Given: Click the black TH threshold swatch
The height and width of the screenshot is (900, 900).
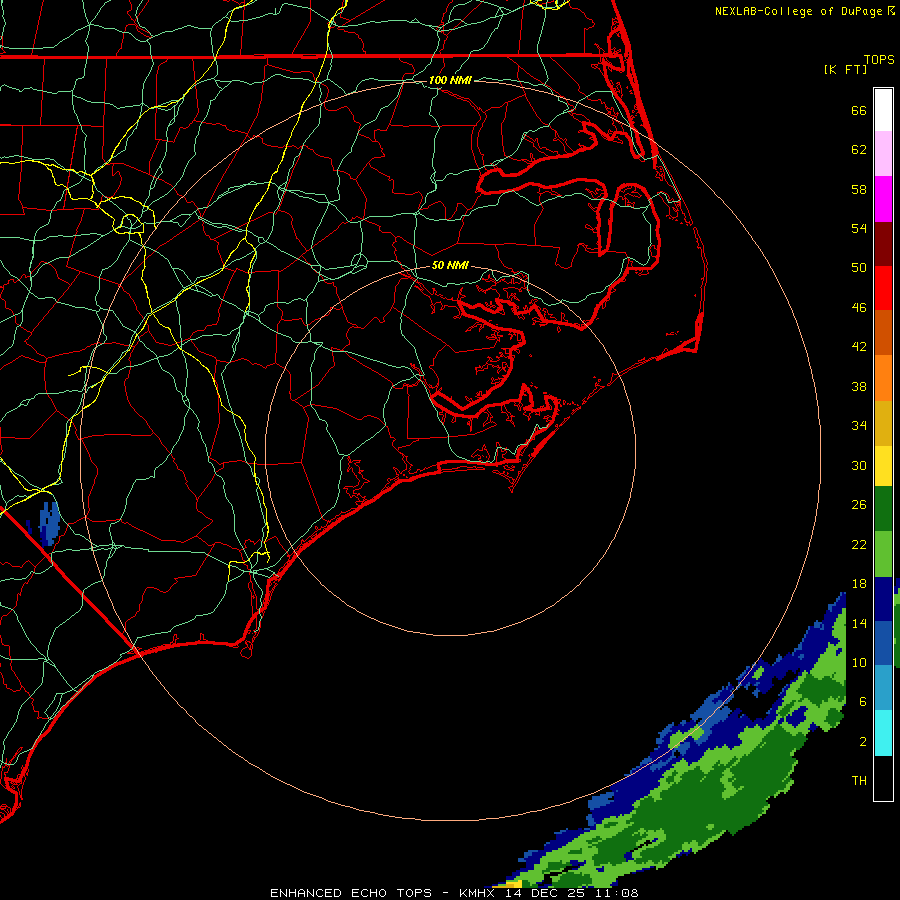Looking at the screenshot, I should (883, 778).
